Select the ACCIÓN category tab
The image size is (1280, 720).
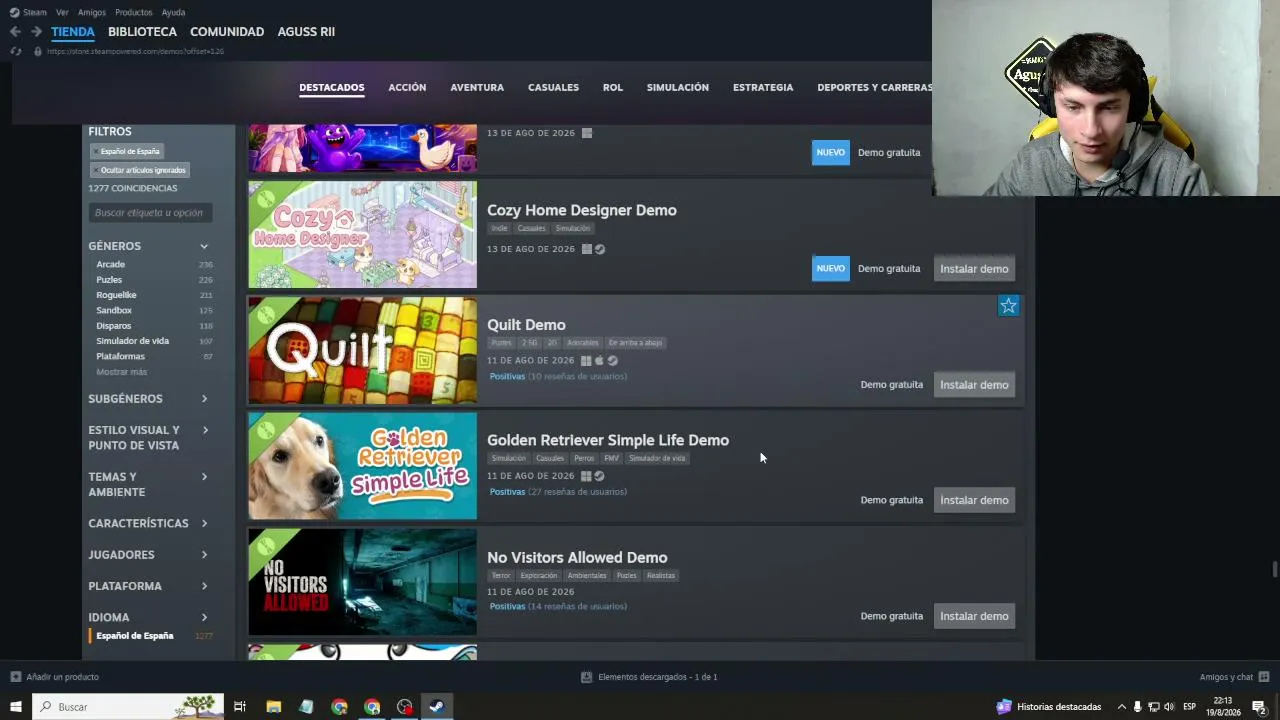click(x=407, y=88)
